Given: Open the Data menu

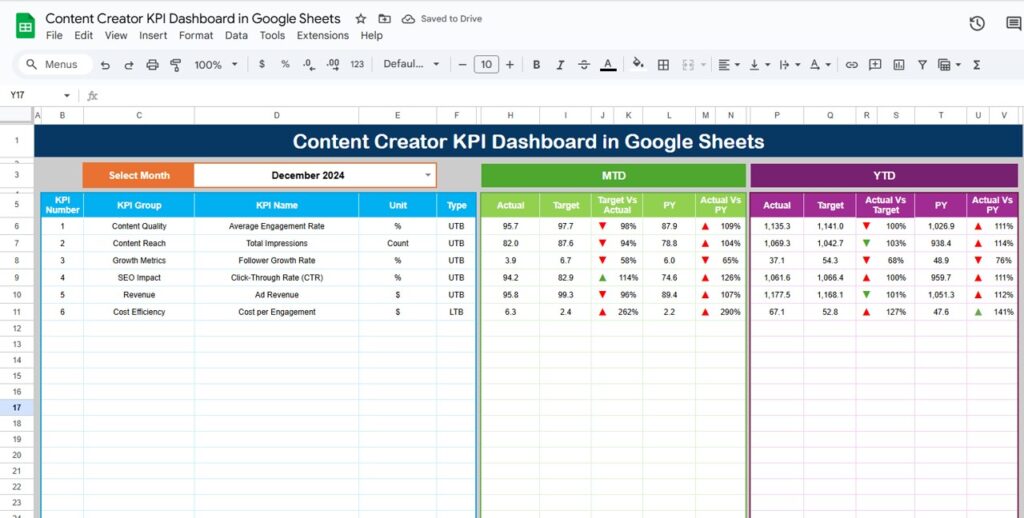Looking at the screenshot, I should (236, 35).
